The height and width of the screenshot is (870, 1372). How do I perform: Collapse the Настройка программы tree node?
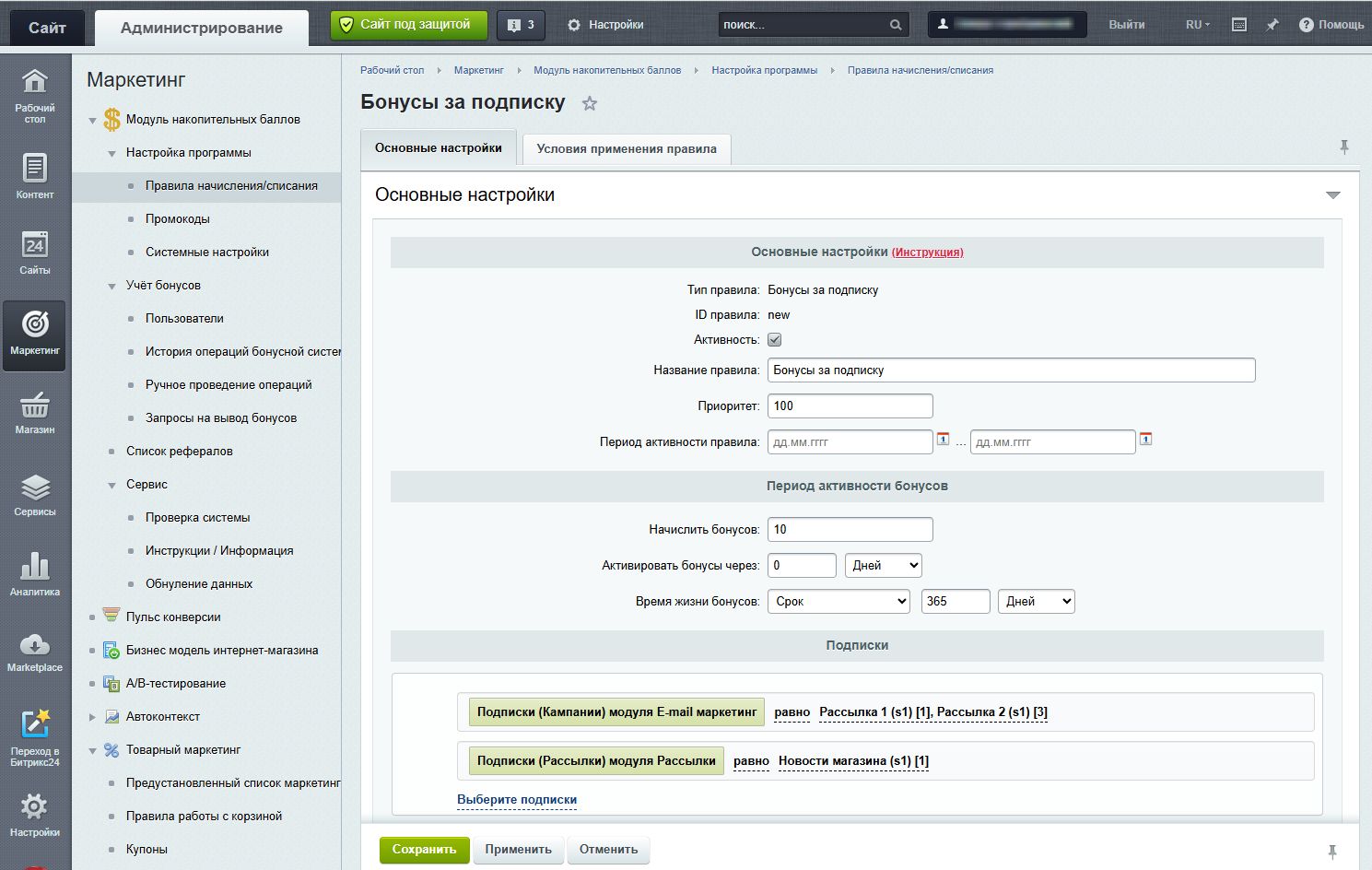pyautogui.click(x=111, y=153)
